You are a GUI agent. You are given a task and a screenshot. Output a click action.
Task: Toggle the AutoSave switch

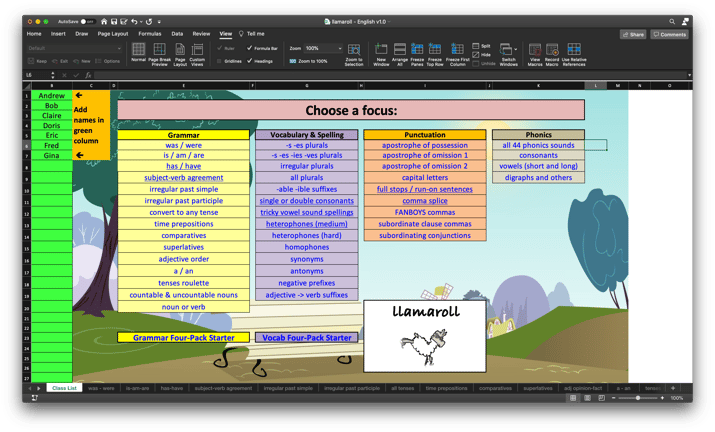tap(87, 21)
